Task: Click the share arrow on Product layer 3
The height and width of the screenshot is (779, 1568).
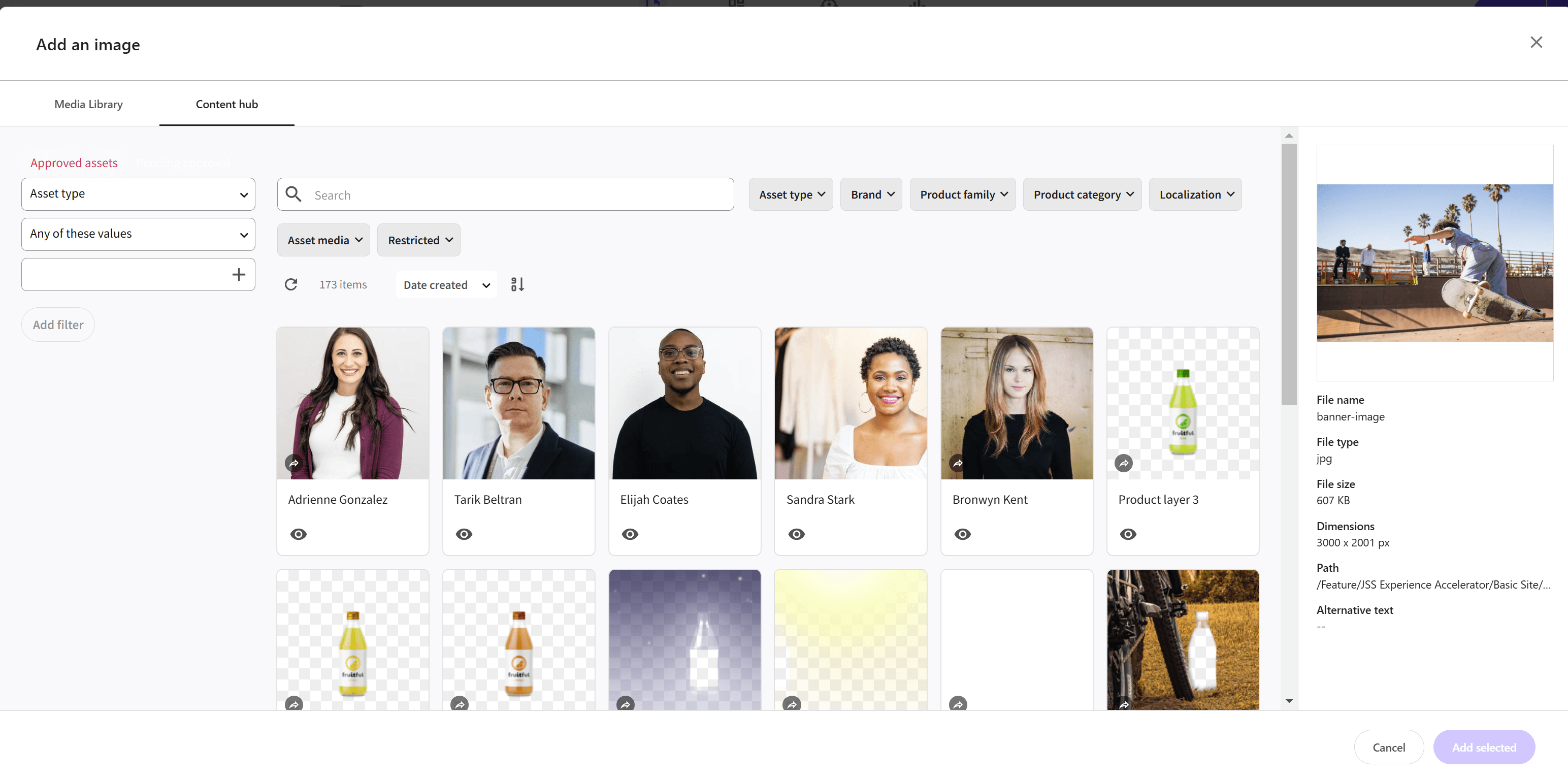Action: (x=1123, y=463)
